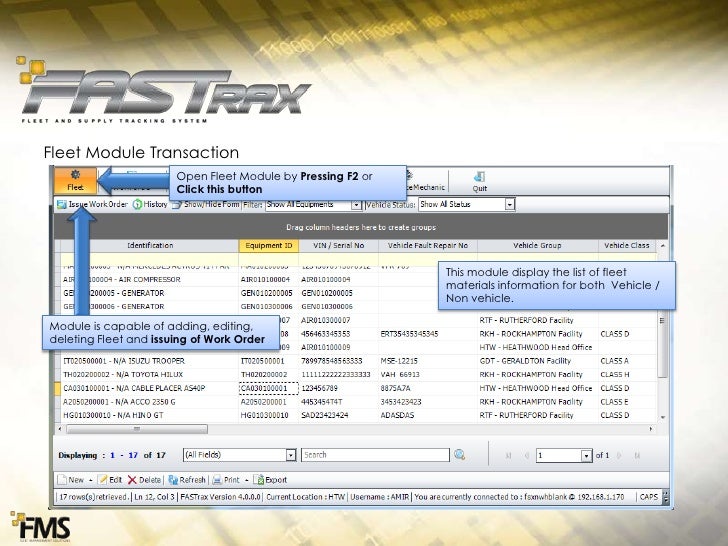Viewport: 728px width, 546px height.
Task: Click the Edit button
Action: click(x=110, y=480)
